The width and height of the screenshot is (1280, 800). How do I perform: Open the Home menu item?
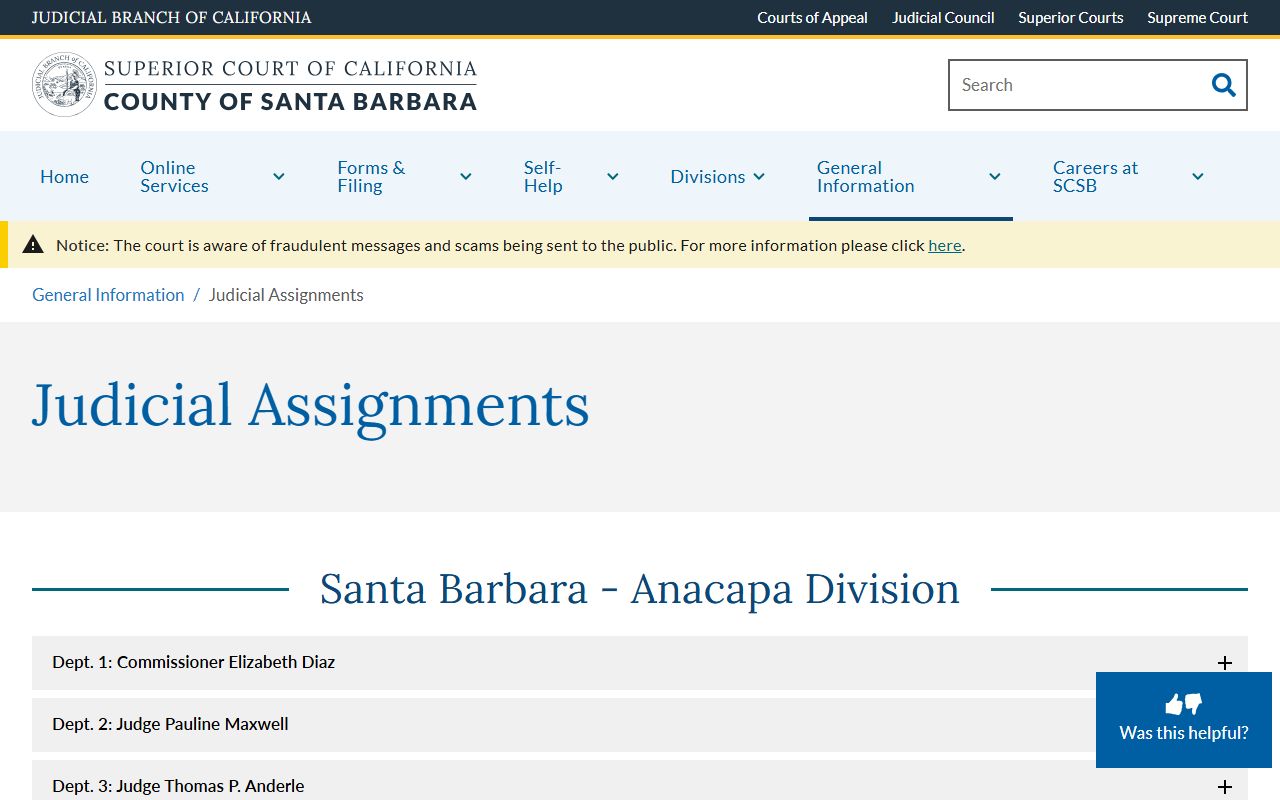[64, 177]
